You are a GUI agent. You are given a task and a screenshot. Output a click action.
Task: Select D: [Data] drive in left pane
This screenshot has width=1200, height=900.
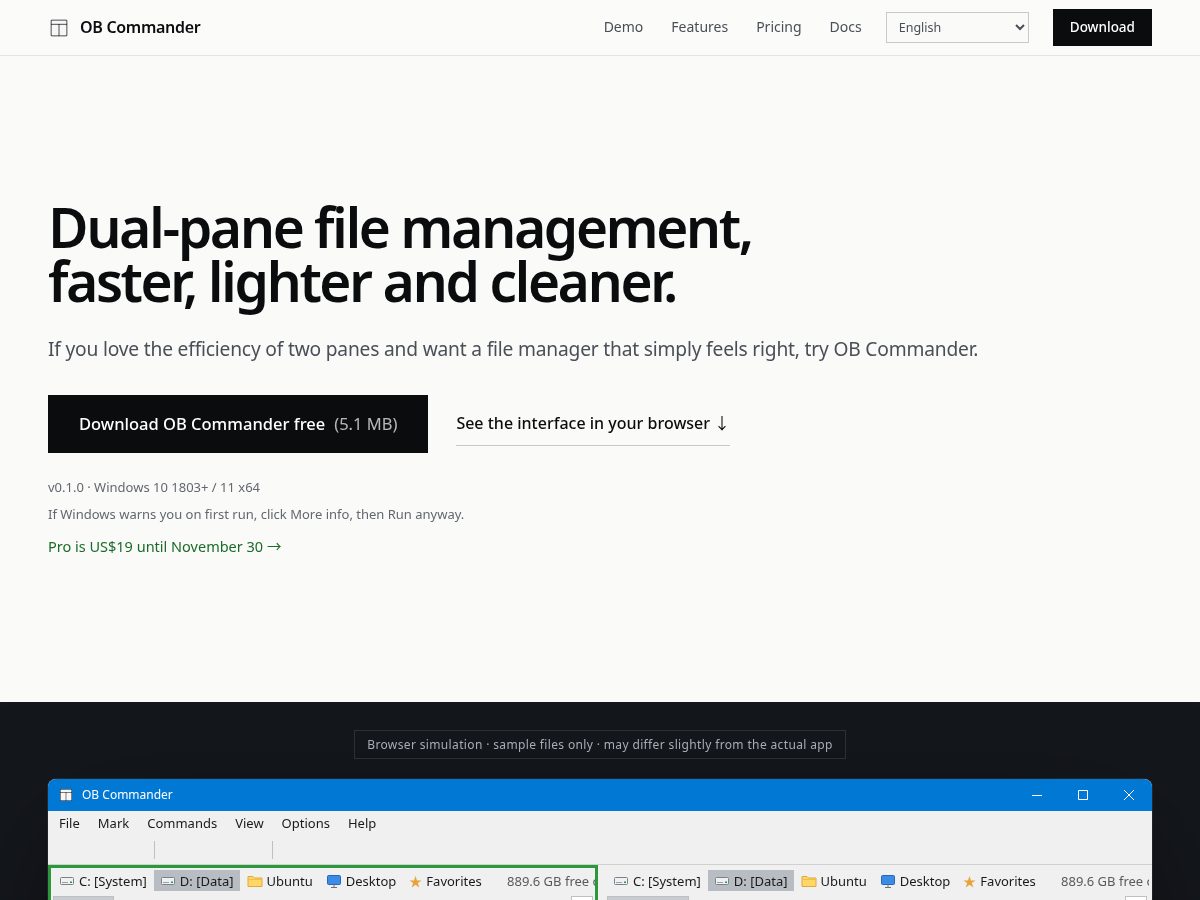point(197,881)
